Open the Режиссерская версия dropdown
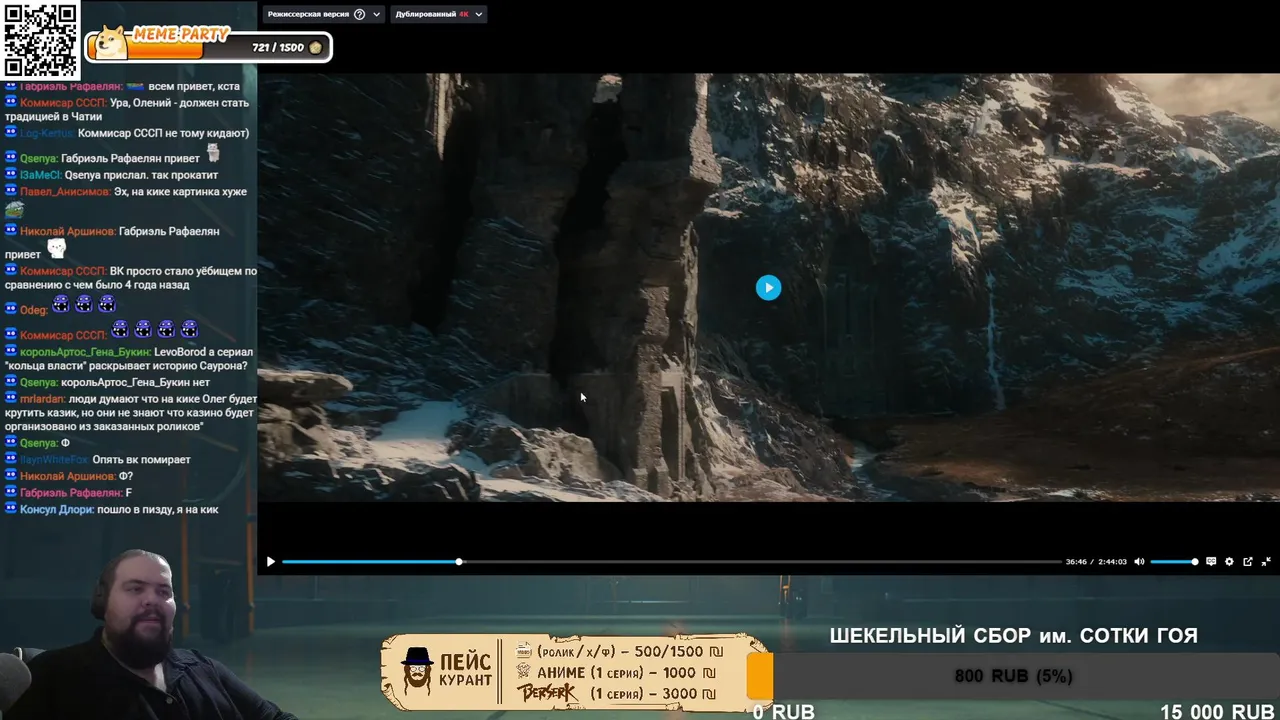Viewport: 1280px width, 720px height. pyautogui.click(x=324, y=15)
